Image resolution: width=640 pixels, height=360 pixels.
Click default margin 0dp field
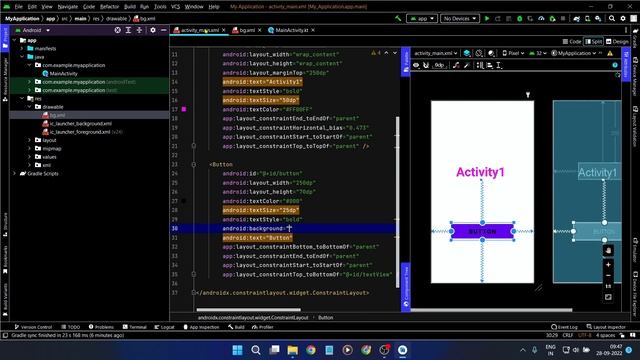440,65
